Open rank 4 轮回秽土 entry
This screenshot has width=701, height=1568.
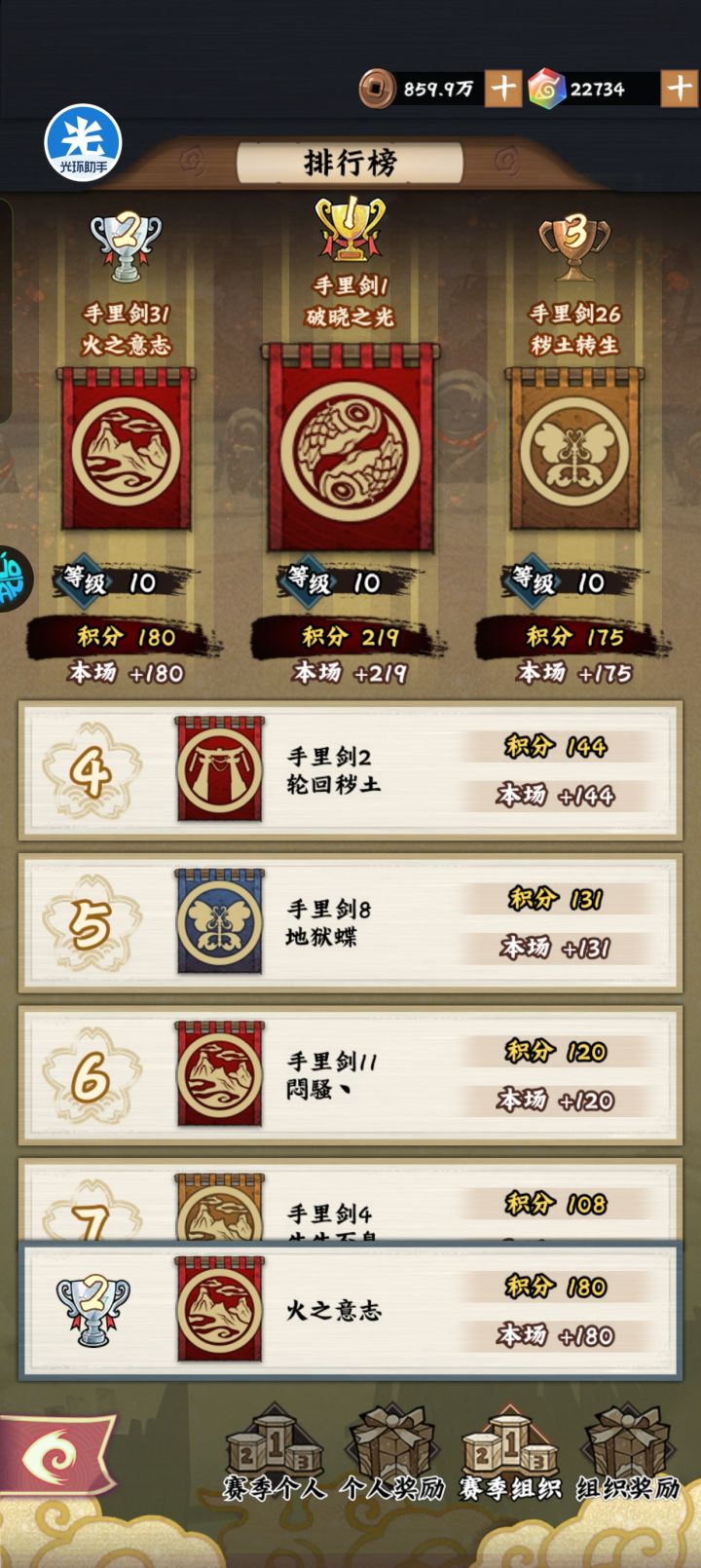pyautogui.click(x=350, y=770)
